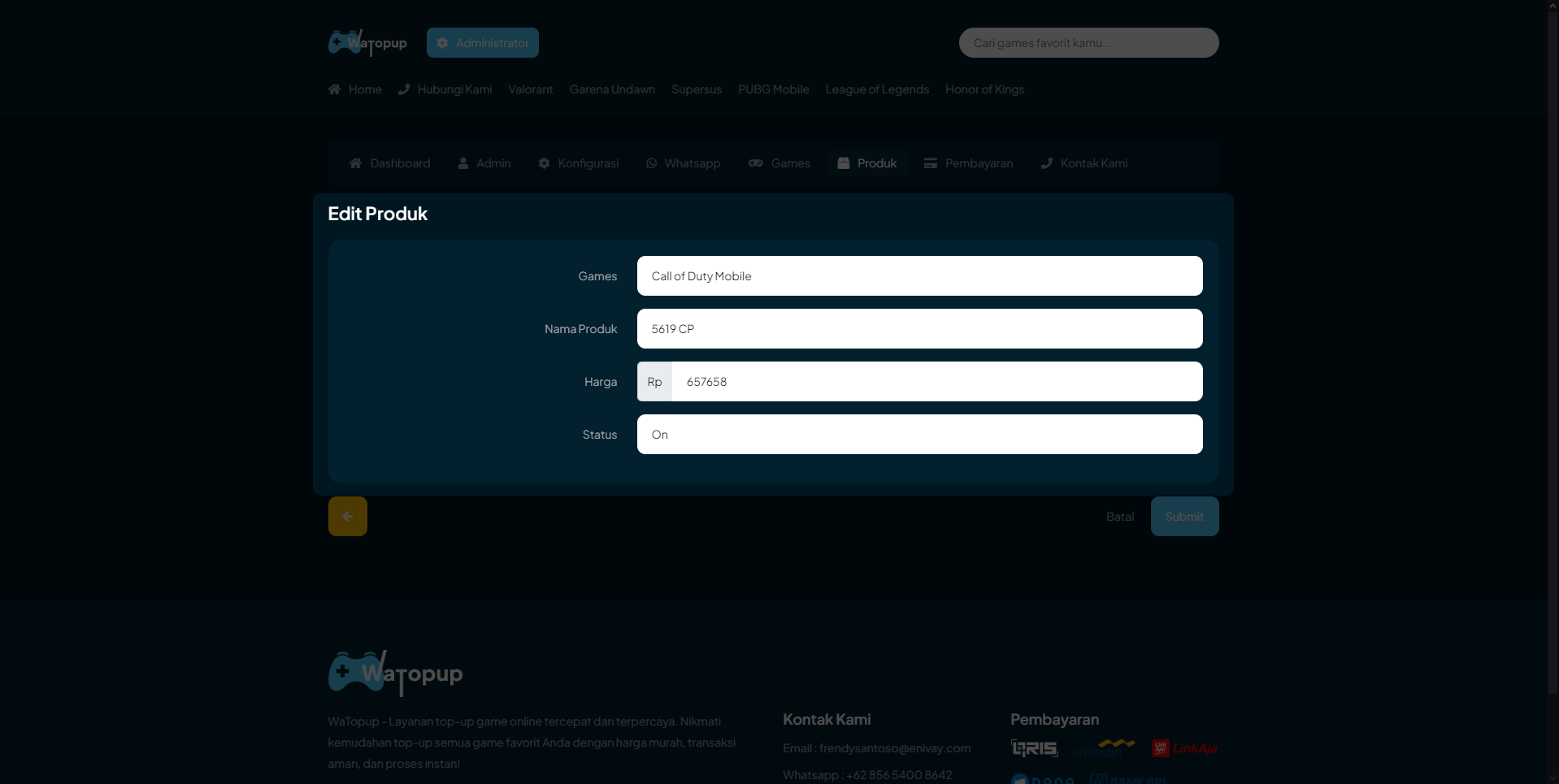
Task: Click the Administrator gear icon
Action: pyautogui.click(x=442, y=43)
